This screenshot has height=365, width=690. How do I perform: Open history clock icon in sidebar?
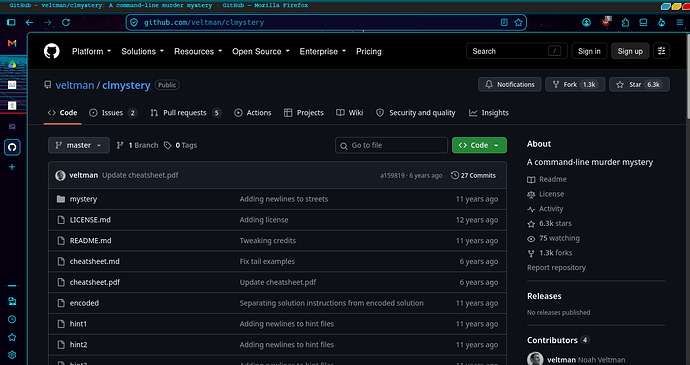coord(12,319)
